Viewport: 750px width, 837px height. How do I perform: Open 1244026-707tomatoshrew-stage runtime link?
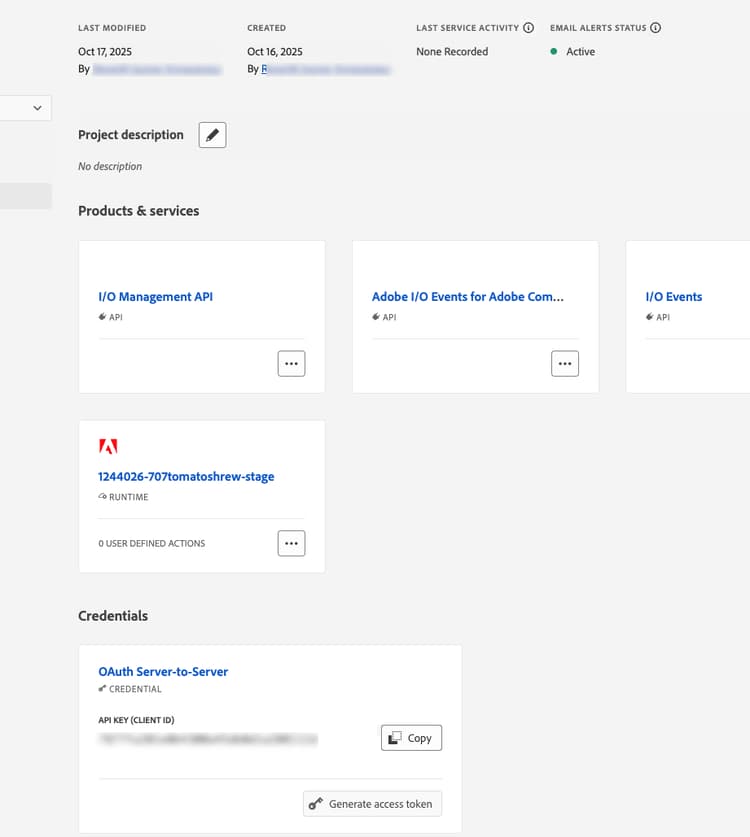186,477
